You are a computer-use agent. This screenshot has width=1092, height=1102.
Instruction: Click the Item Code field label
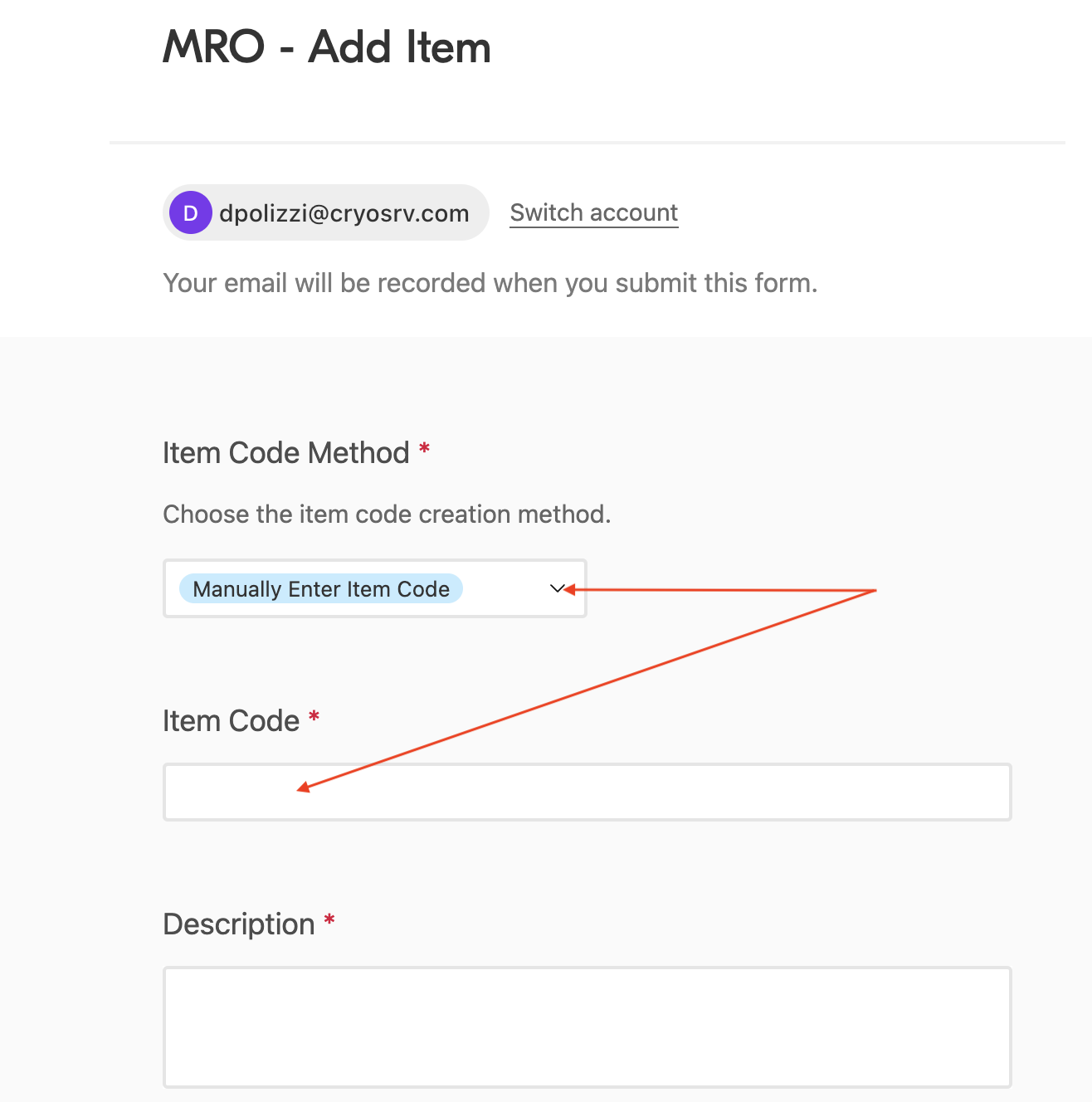[x=231, y=721]
